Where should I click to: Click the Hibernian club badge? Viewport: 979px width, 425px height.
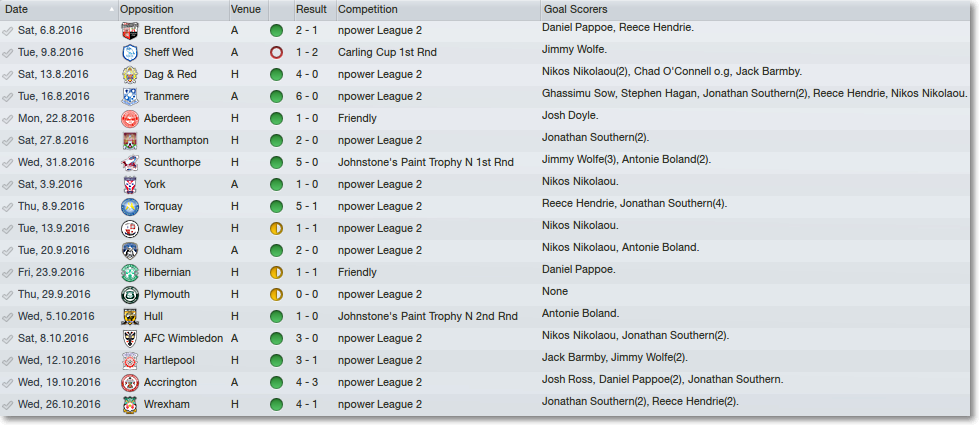[x=129, y=272]
